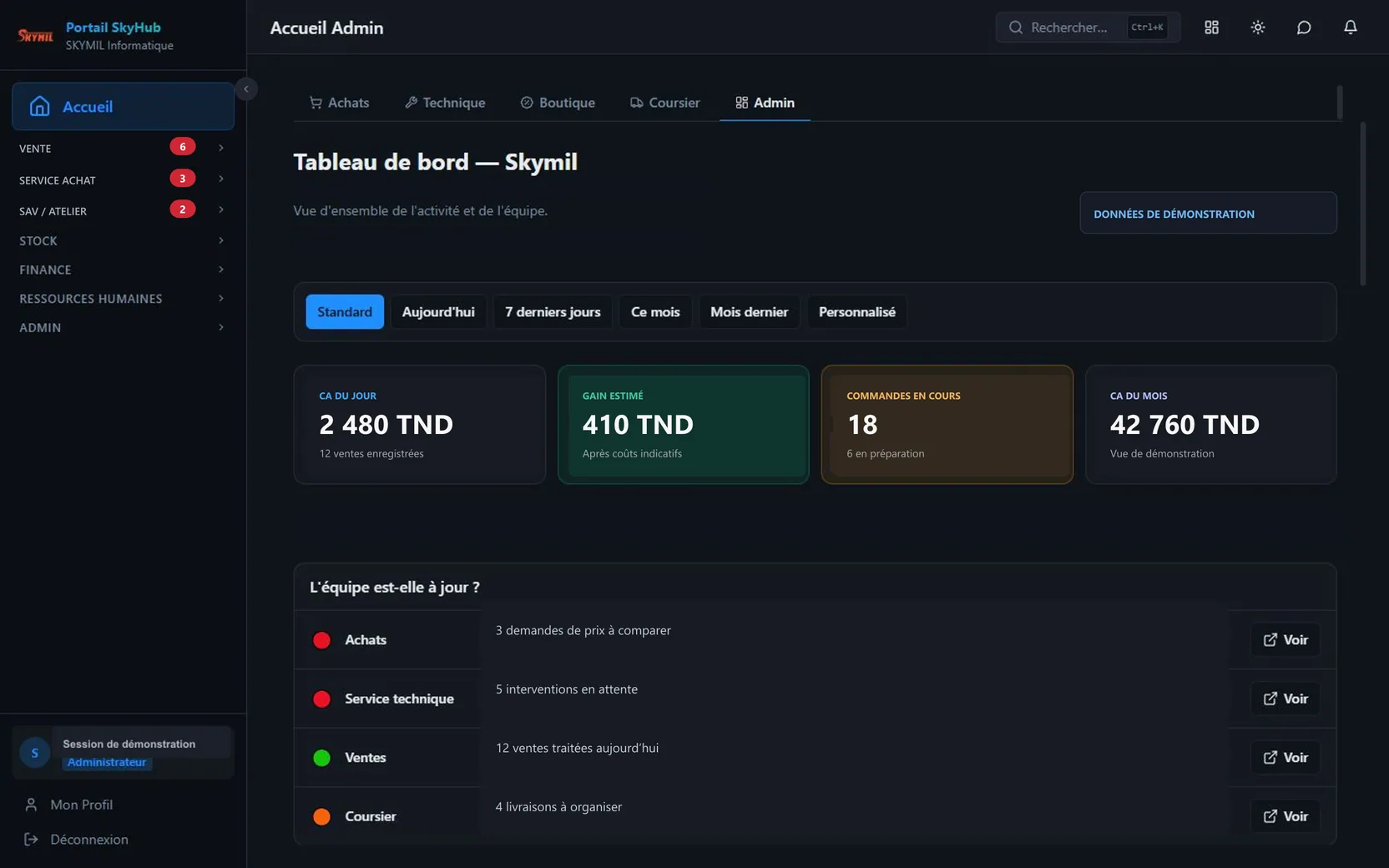Click the Administrateur role badge

click(107, 763)
